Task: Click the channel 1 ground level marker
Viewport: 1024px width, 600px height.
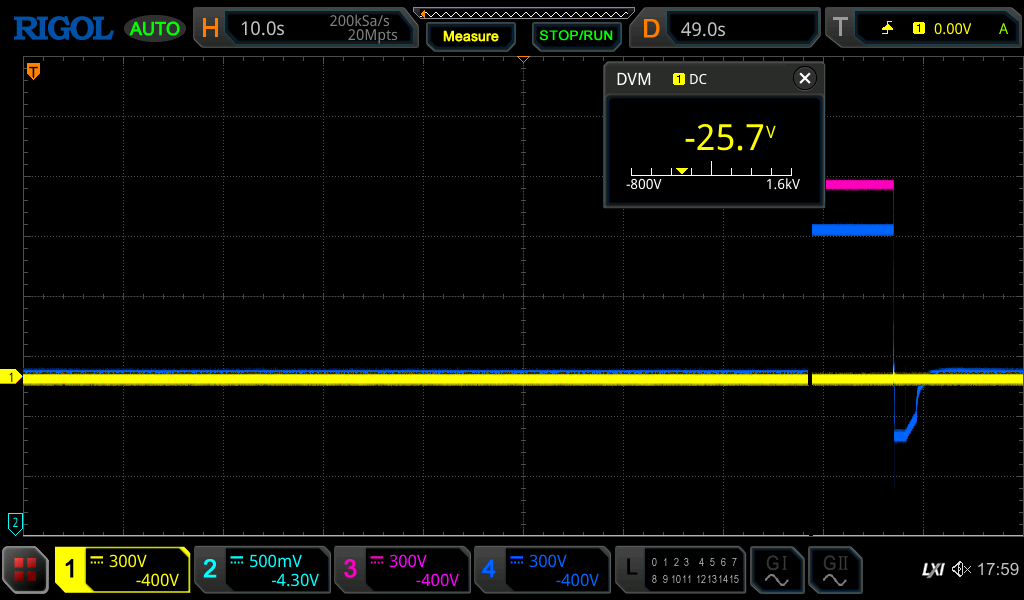Action: coord(13,377)
